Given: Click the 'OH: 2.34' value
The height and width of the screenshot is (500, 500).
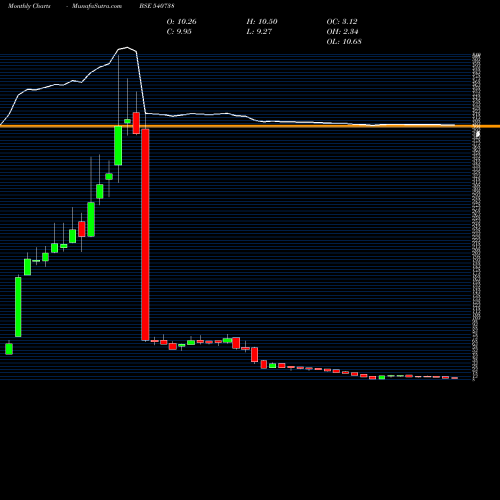Looking at the screenshot, I should point(342,31).
